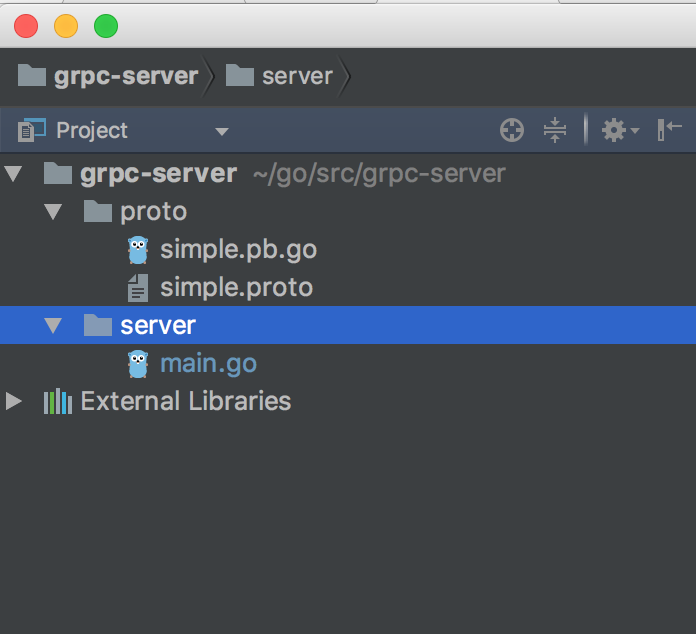The height and width of the screenshot is (634, 696).
Task: Collapse the grpc-server root folder
Action: tap(13, 174)
